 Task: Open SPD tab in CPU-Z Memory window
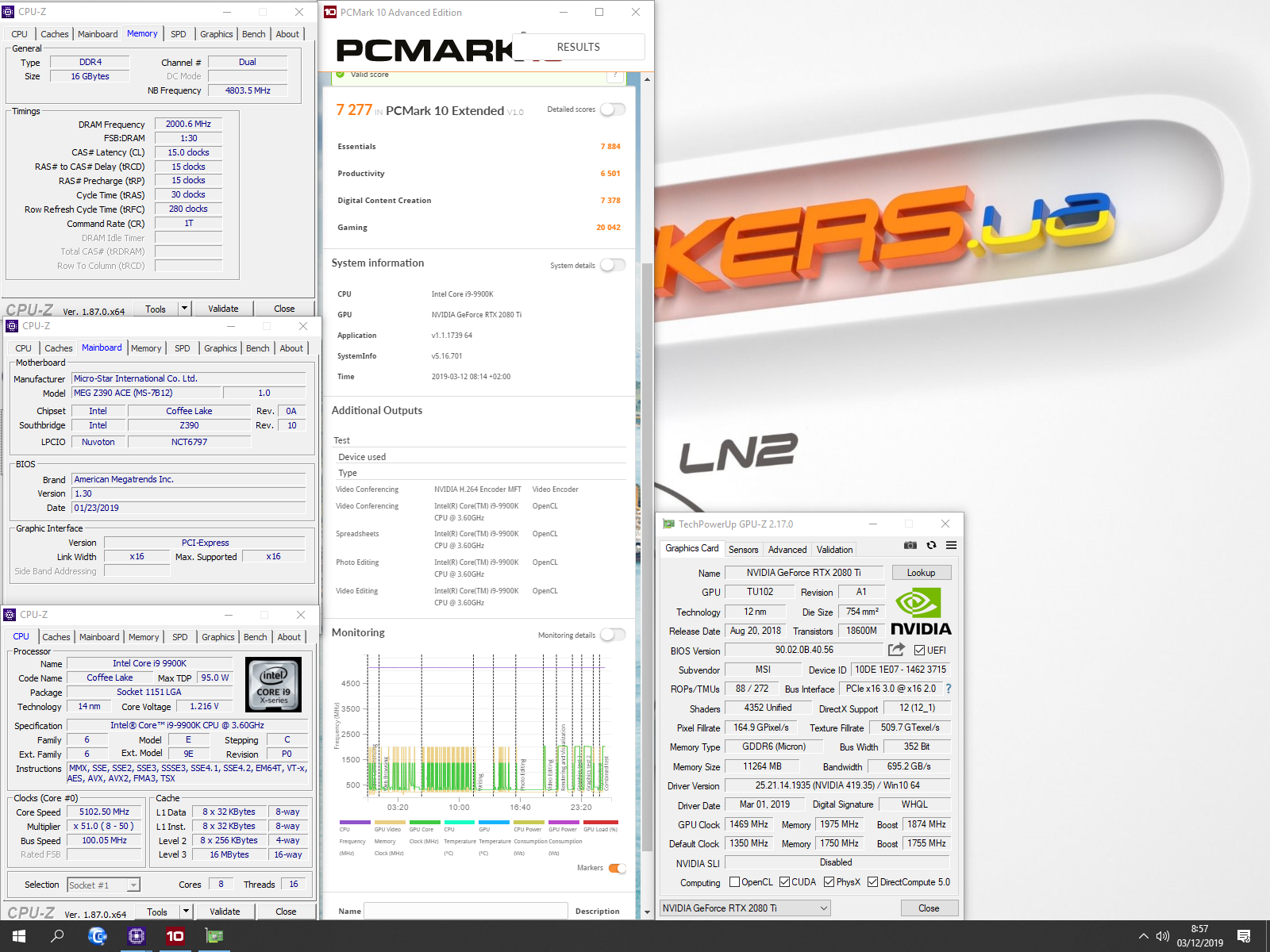click(x=179, y=34)
